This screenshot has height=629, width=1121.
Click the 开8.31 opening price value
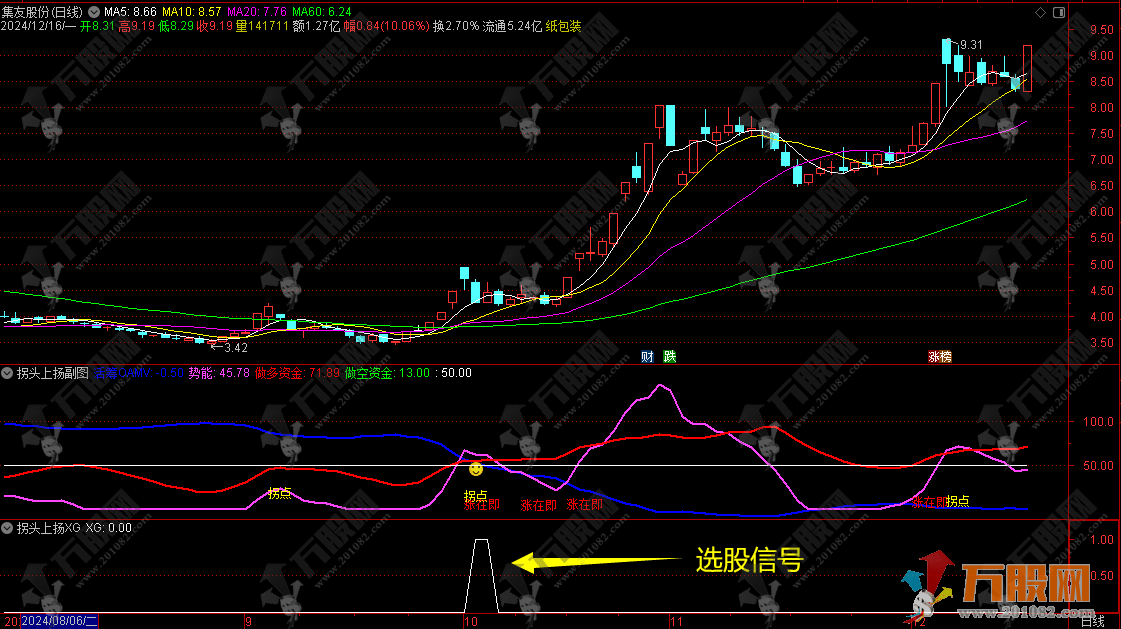tap(97, 26)
